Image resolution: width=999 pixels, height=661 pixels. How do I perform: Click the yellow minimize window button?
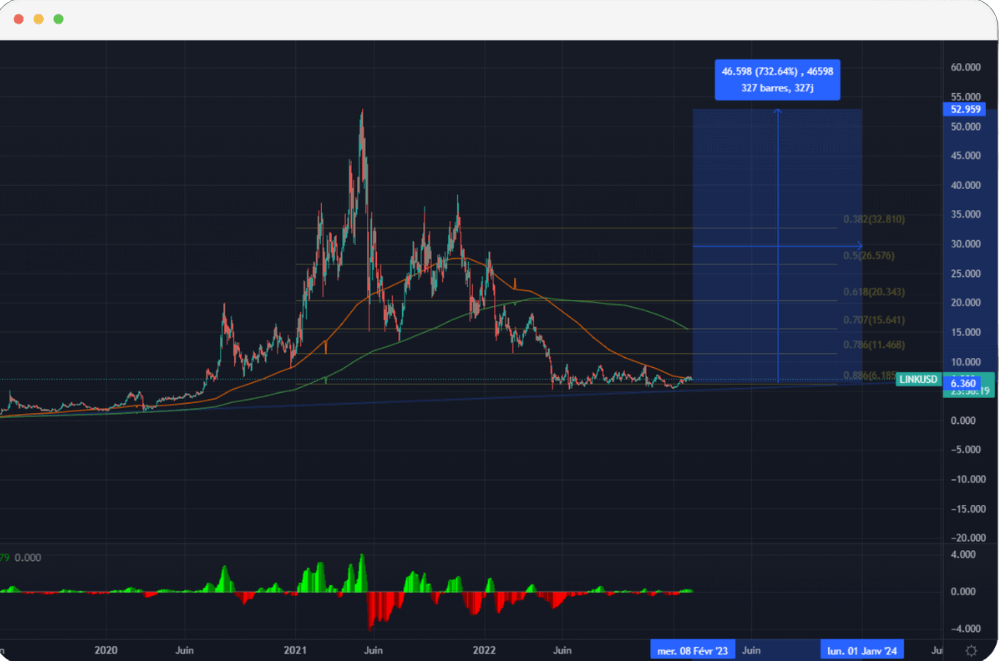pyautogui.click(x=38, y=19)
